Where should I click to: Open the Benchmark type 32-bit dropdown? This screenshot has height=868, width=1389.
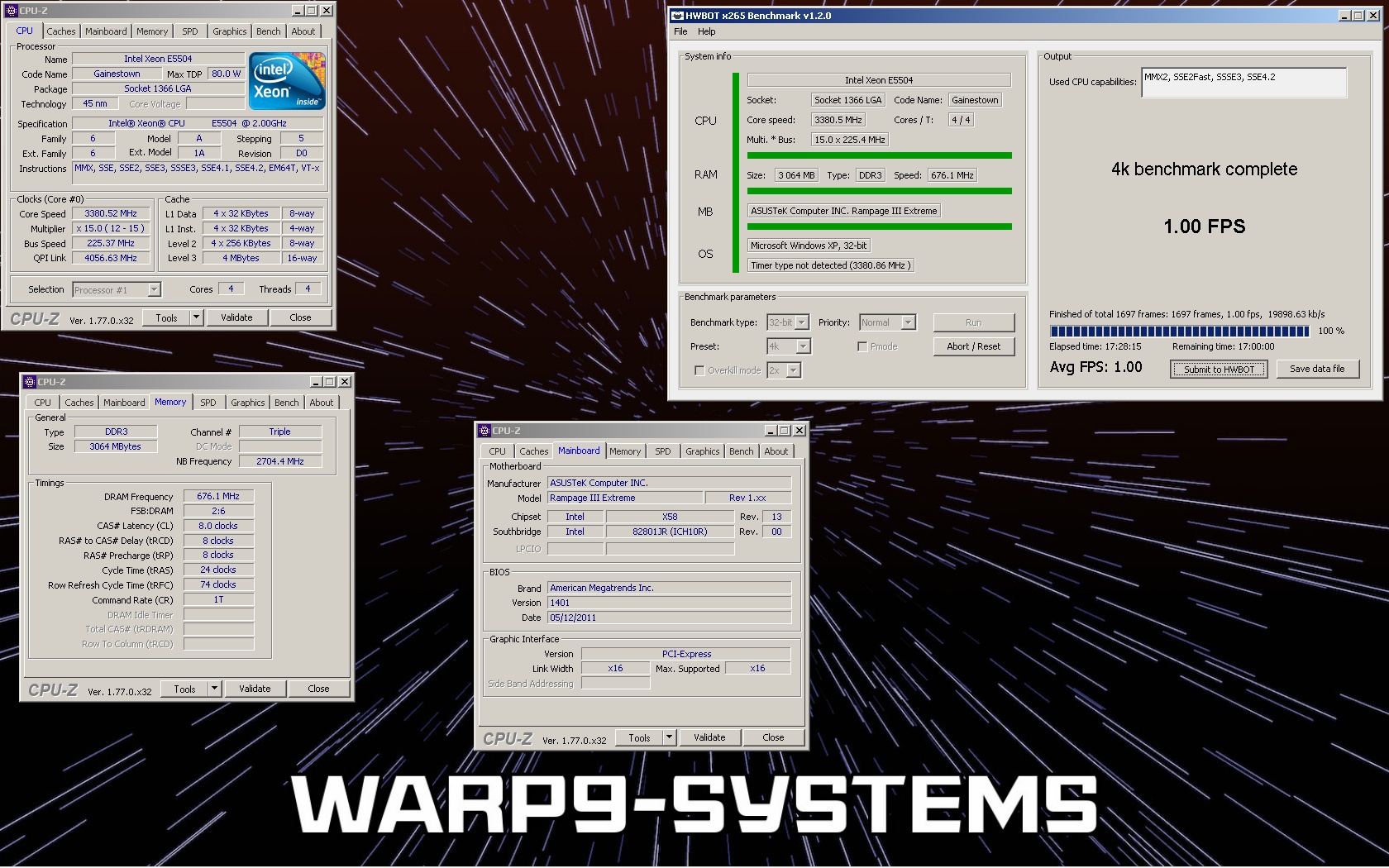(802, 322)
